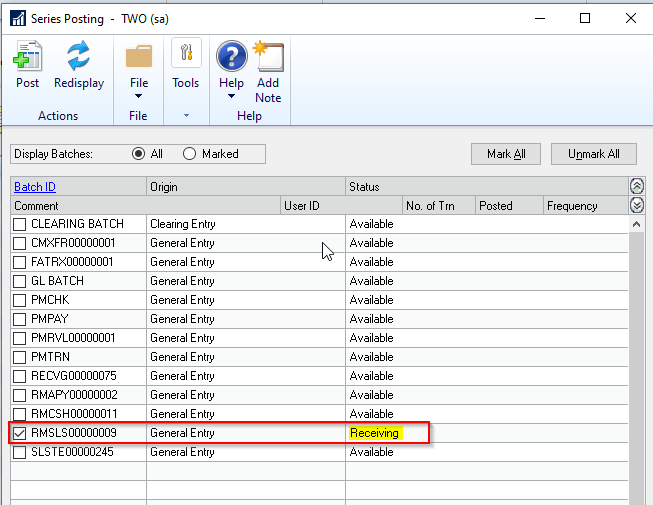The width and height of the screenshot is (653, 505).
Task: Collapse rows with the double up arrow icon
Action: (x=636, y=186)
